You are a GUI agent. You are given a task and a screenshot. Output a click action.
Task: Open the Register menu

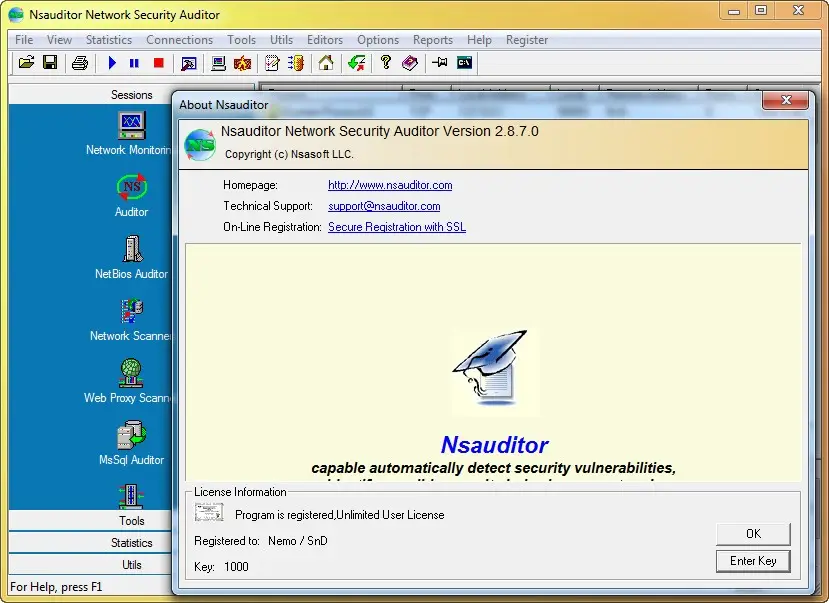[527, 40]
